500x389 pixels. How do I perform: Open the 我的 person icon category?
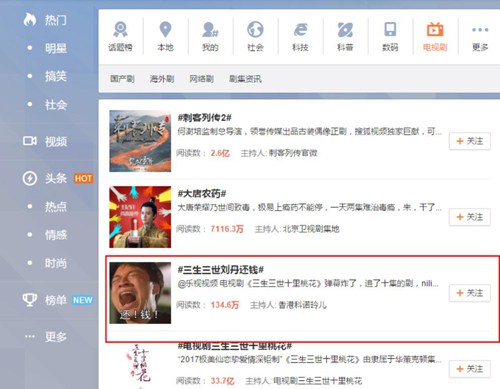coord(210,36)
